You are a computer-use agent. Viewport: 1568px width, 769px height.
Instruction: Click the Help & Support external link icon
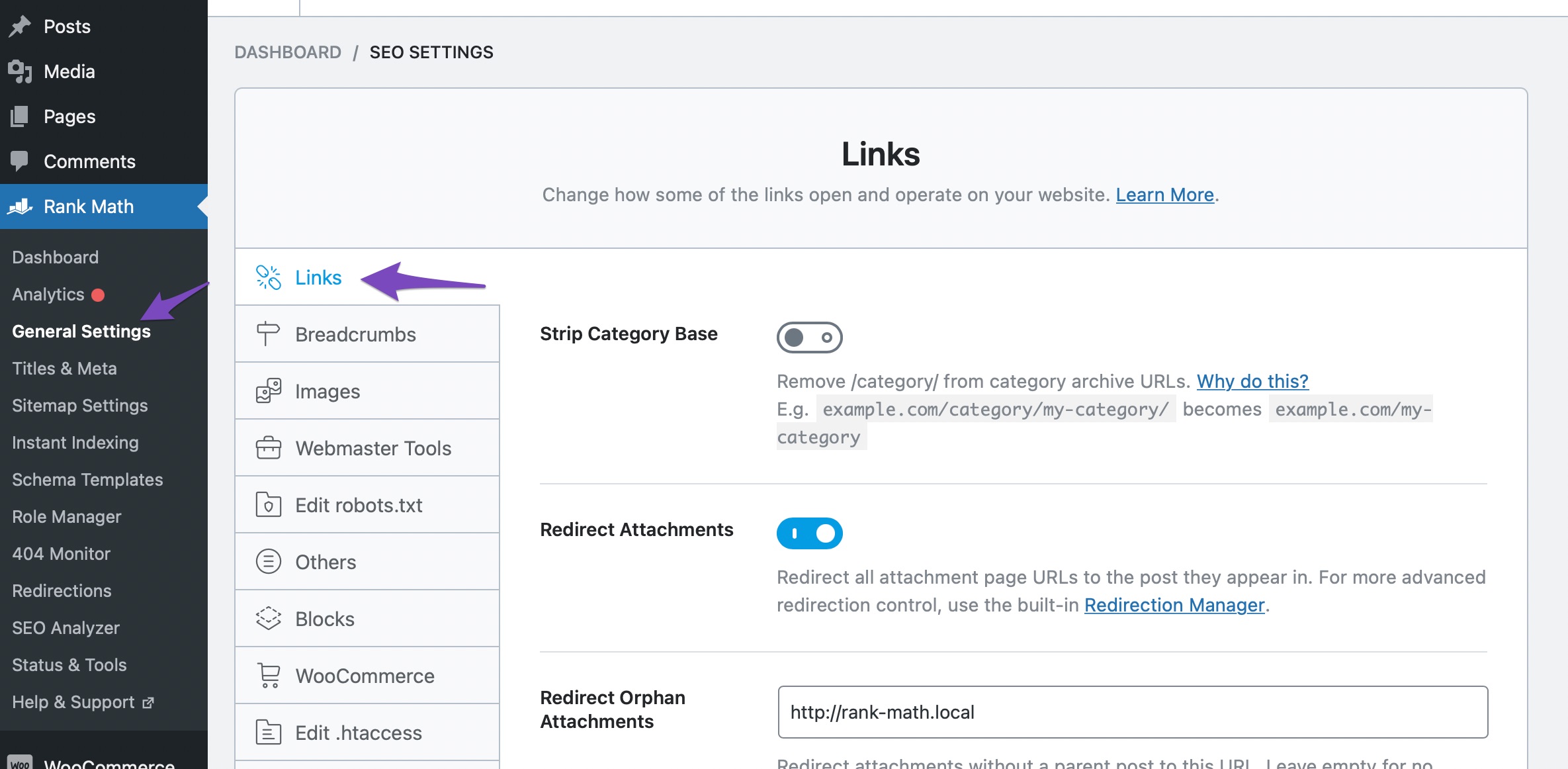pos(148,703)
